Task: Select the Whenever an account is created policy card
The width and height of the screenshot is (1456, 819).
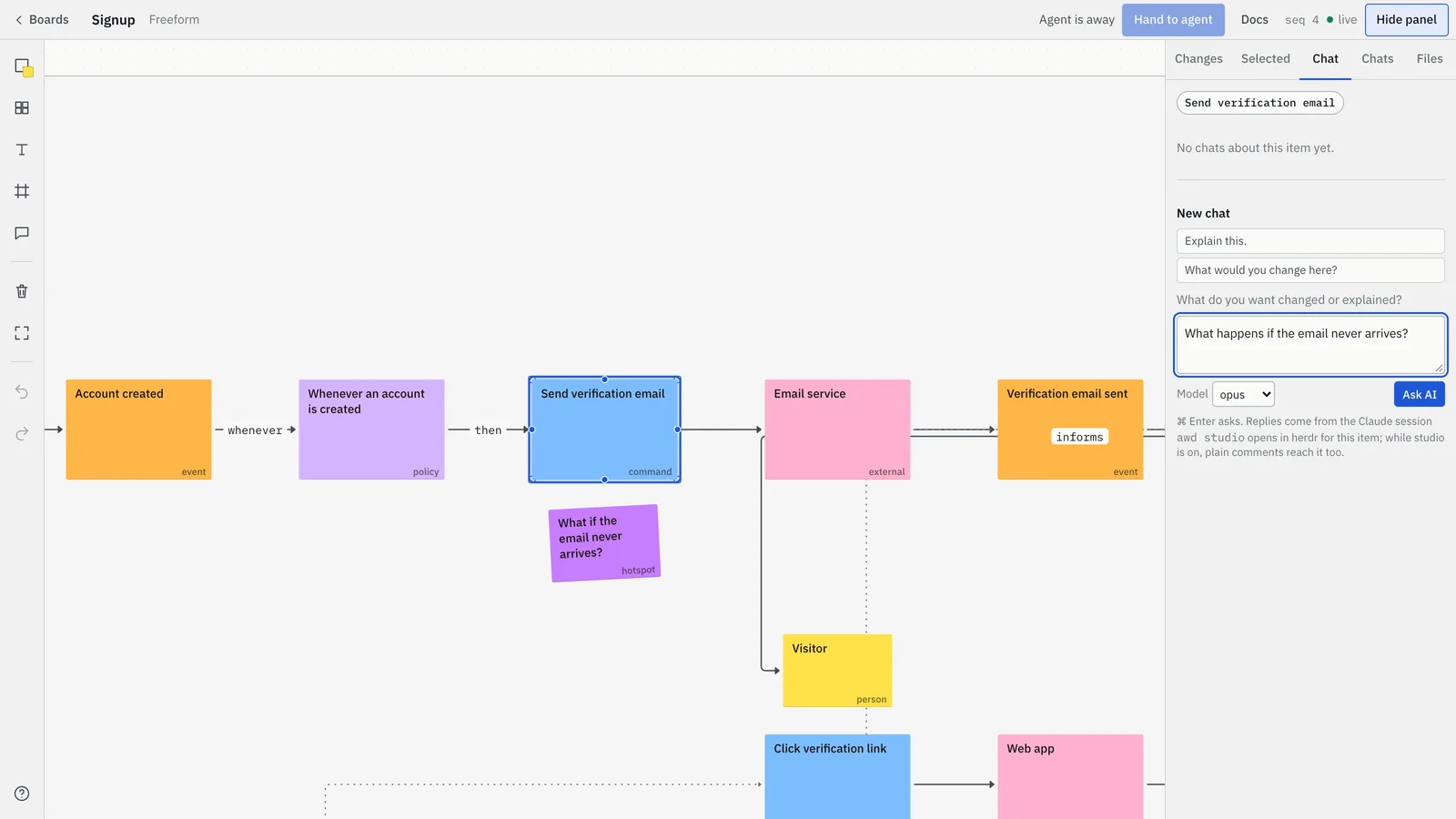Action: [371, 430]
